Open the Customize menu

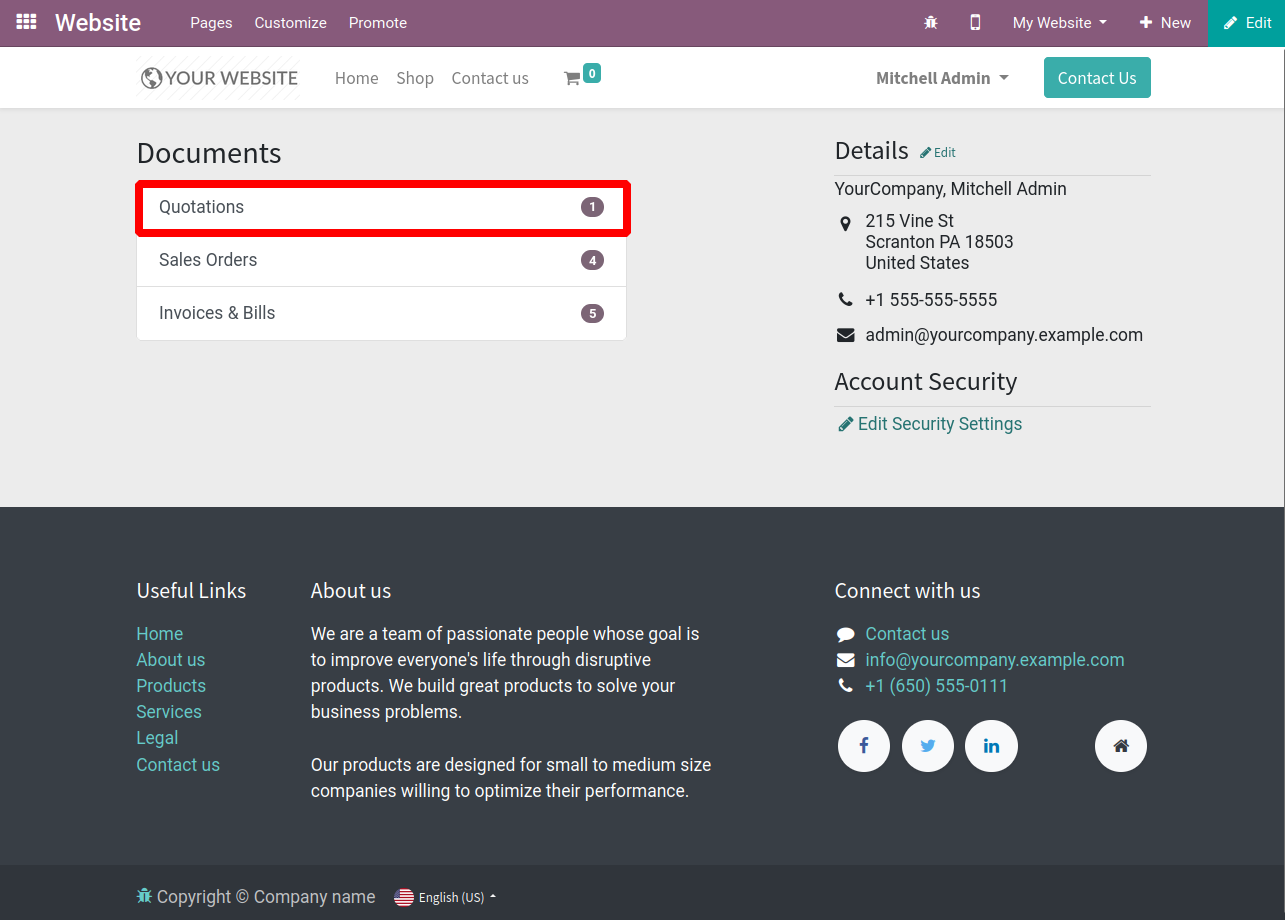(290, 22)
